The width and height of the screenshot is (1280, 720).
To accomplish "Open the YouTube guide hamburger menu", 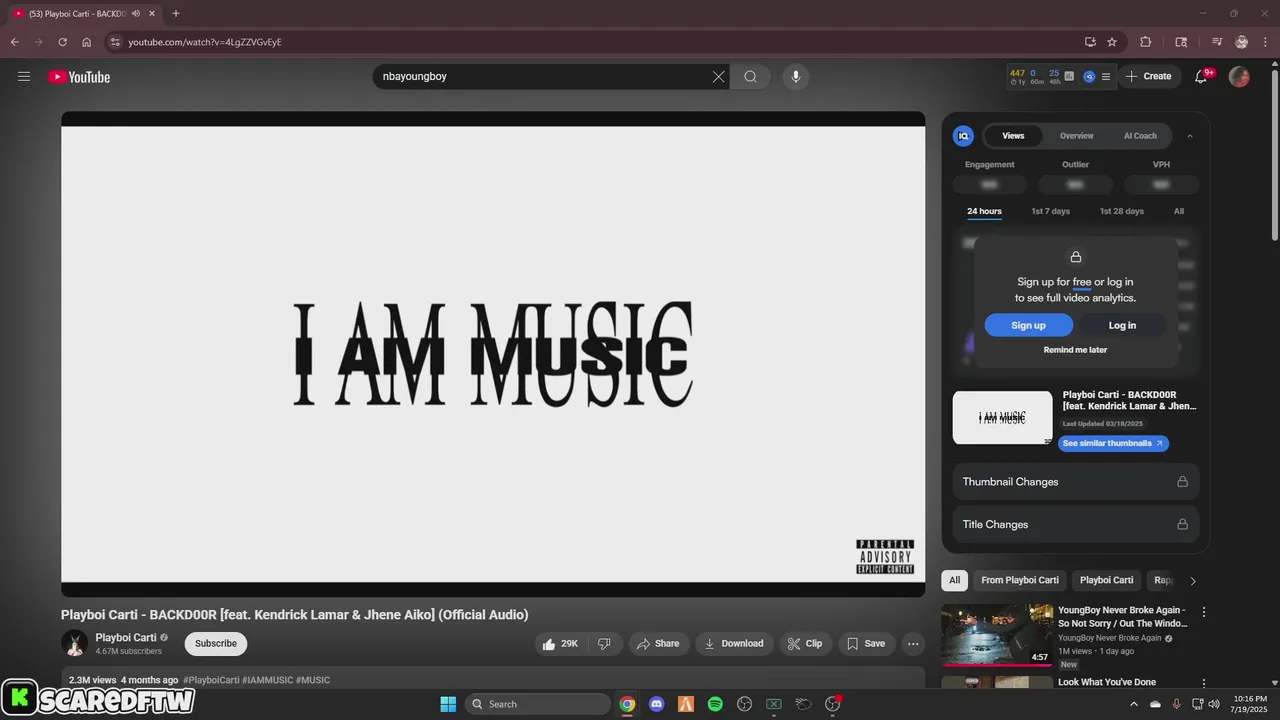I will coord(24,77).
